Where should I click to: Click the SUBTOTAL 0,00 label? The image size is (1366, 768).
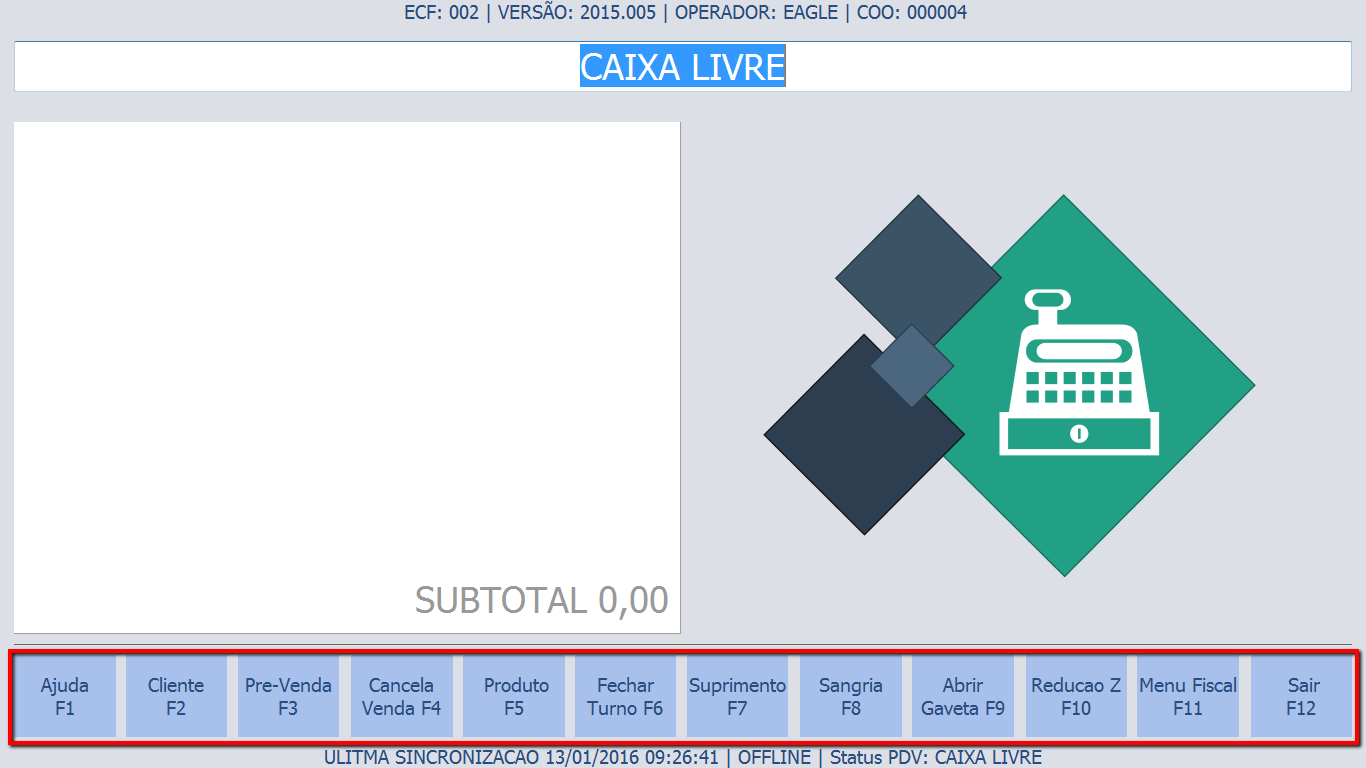[542, 600]
